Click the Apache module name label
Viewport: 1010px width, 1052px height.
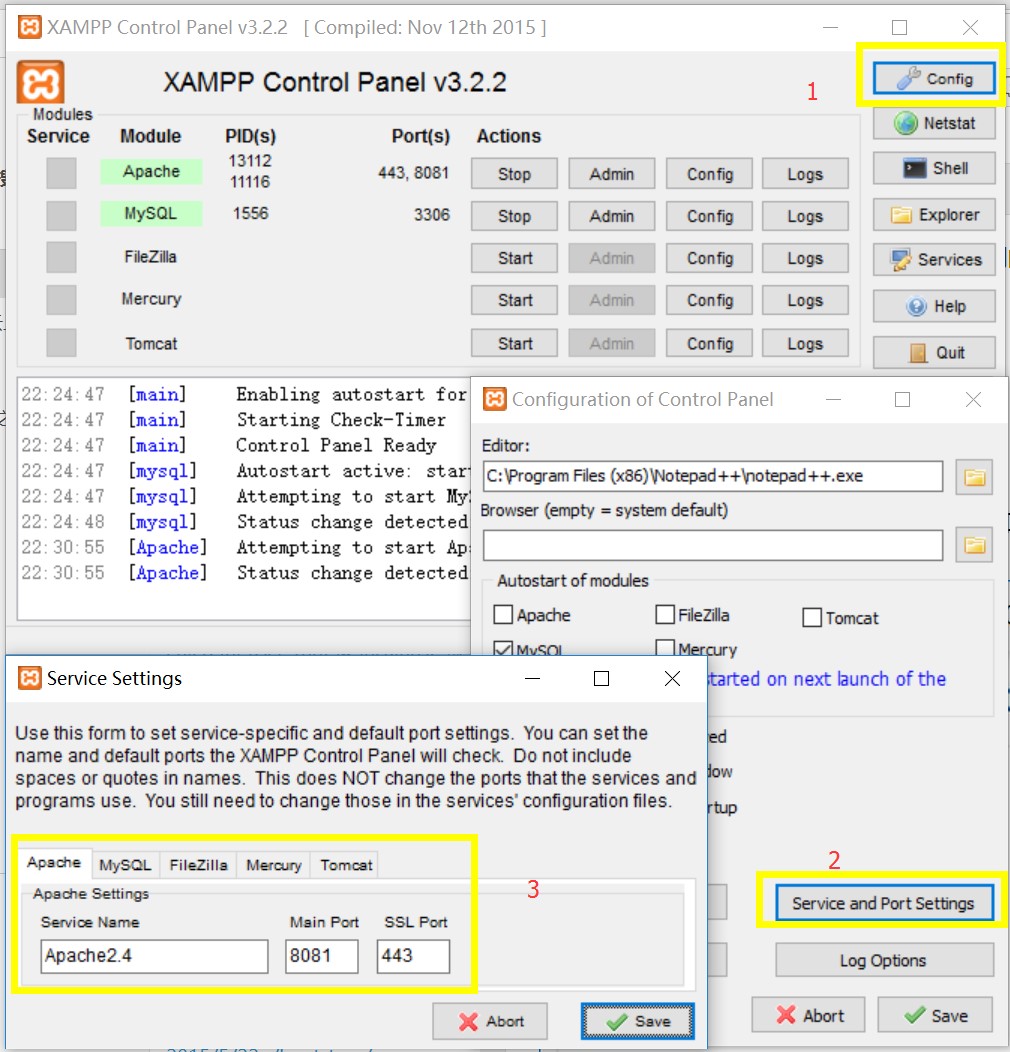pyautogui.click(x=151, y=172)
